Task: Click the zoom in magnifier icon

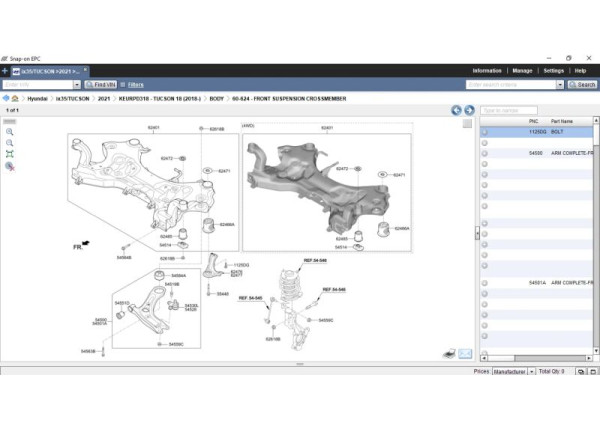Action: tap(10, 132)
